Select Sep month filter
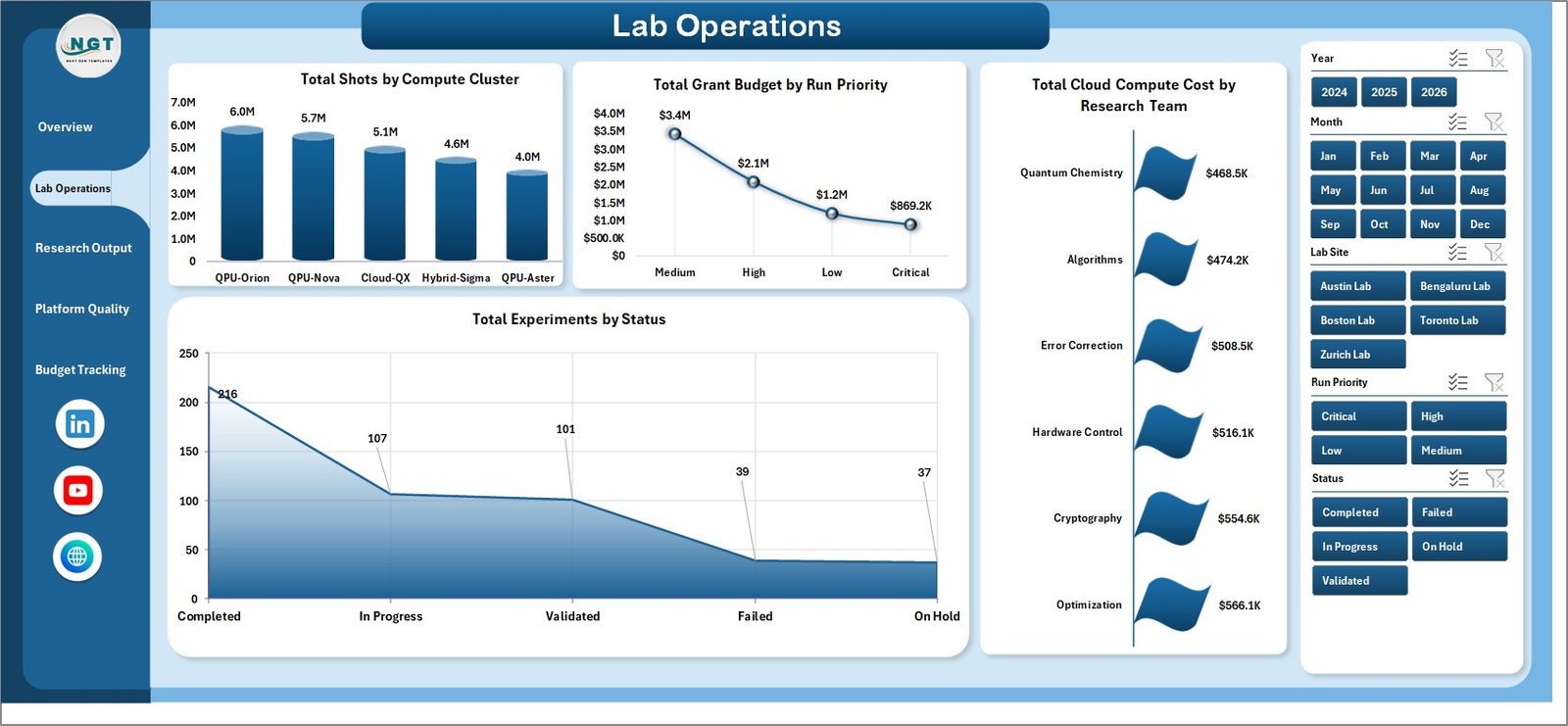 tap(1333, 224)
